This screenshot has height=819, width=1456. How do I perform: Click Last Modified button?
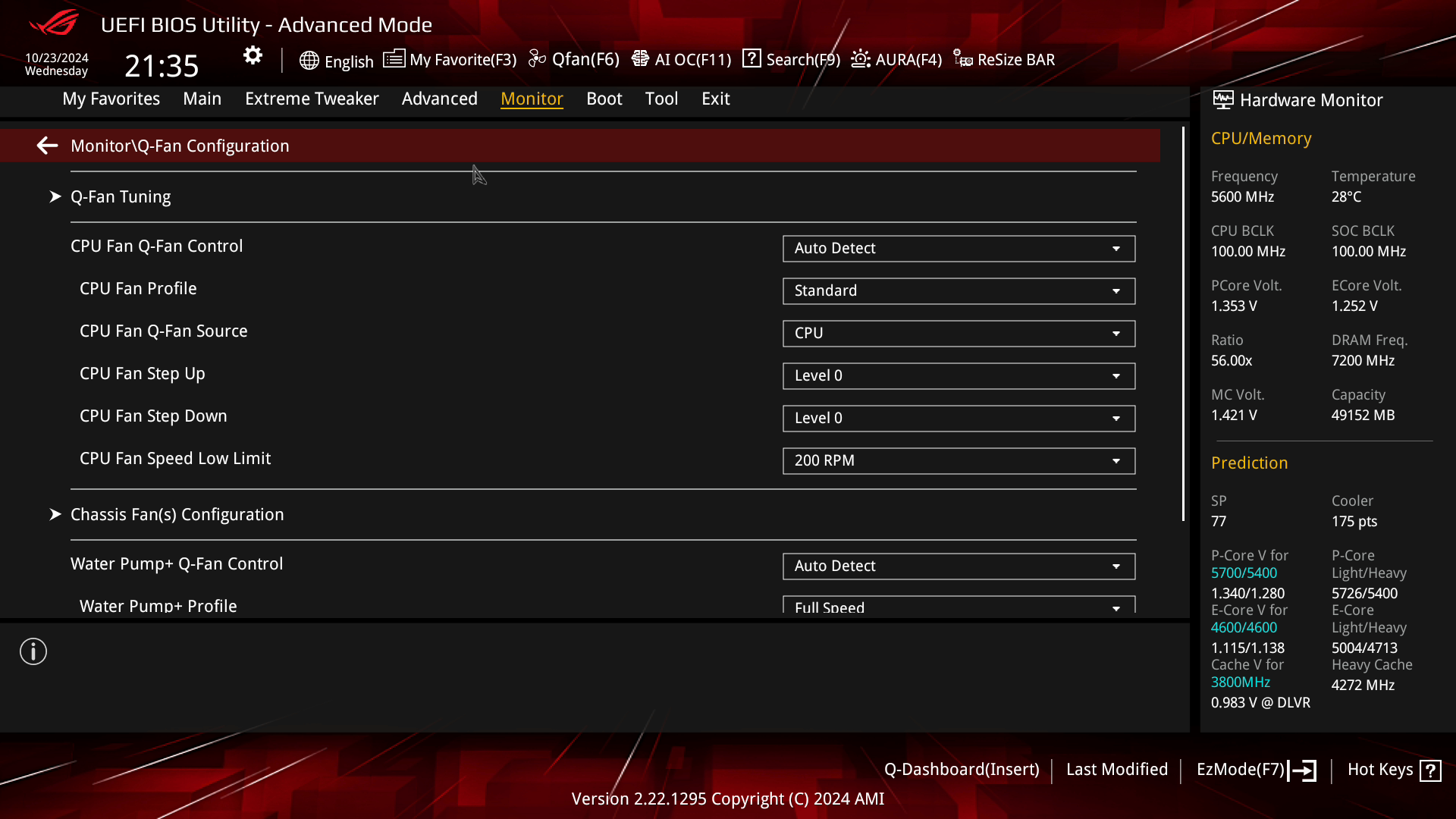click(1117, 769)
